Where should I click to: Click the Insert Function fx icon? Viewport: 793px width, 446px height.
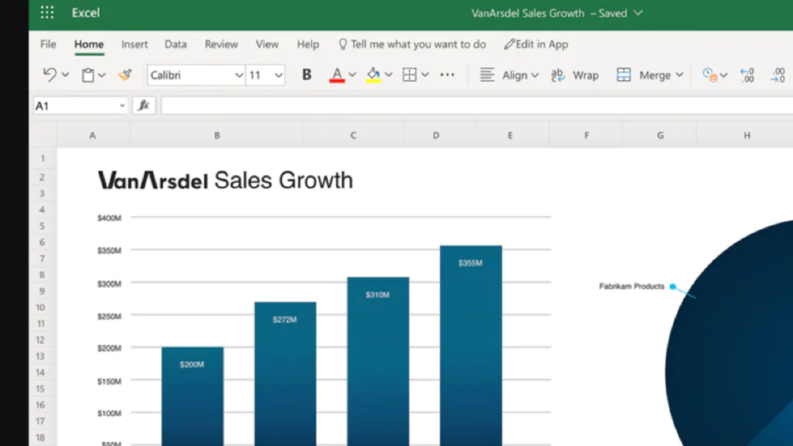144,105
